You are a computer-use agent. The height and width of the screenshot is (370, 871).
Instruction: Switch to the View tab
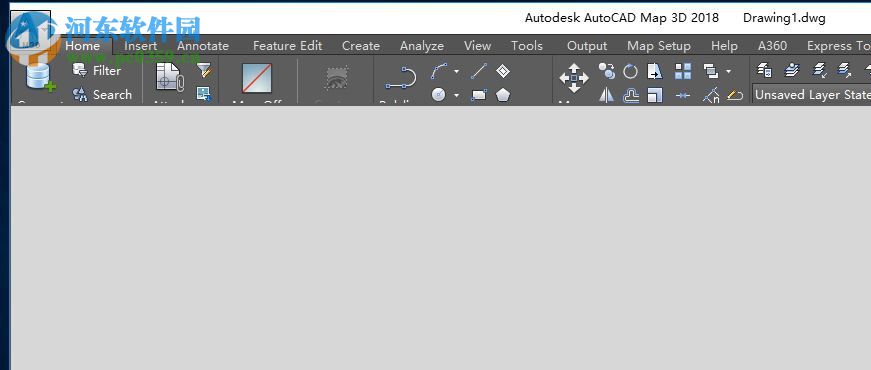coord(477,46)
